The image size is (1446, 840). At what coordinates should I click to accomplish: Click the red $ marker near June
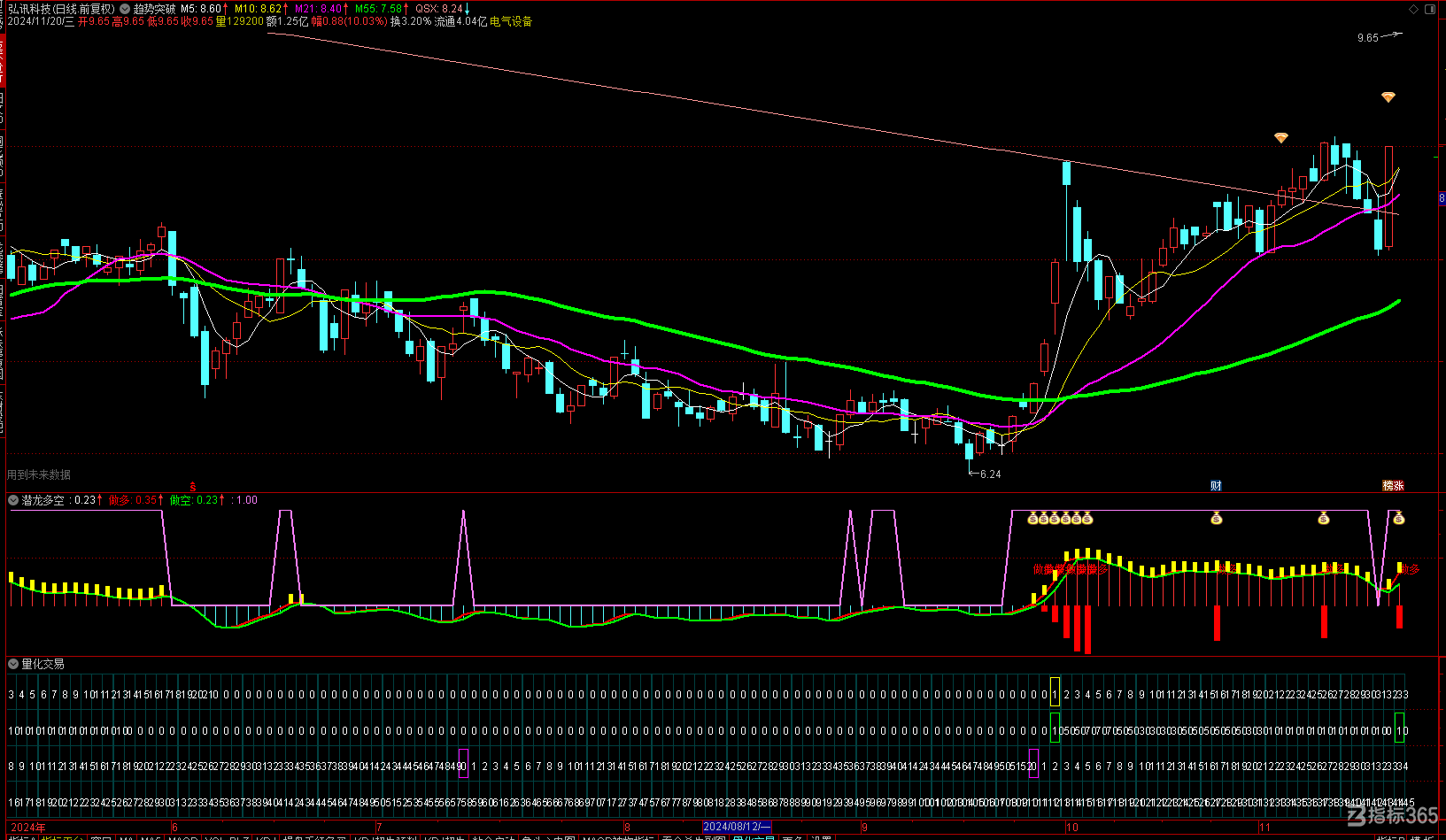192,487
